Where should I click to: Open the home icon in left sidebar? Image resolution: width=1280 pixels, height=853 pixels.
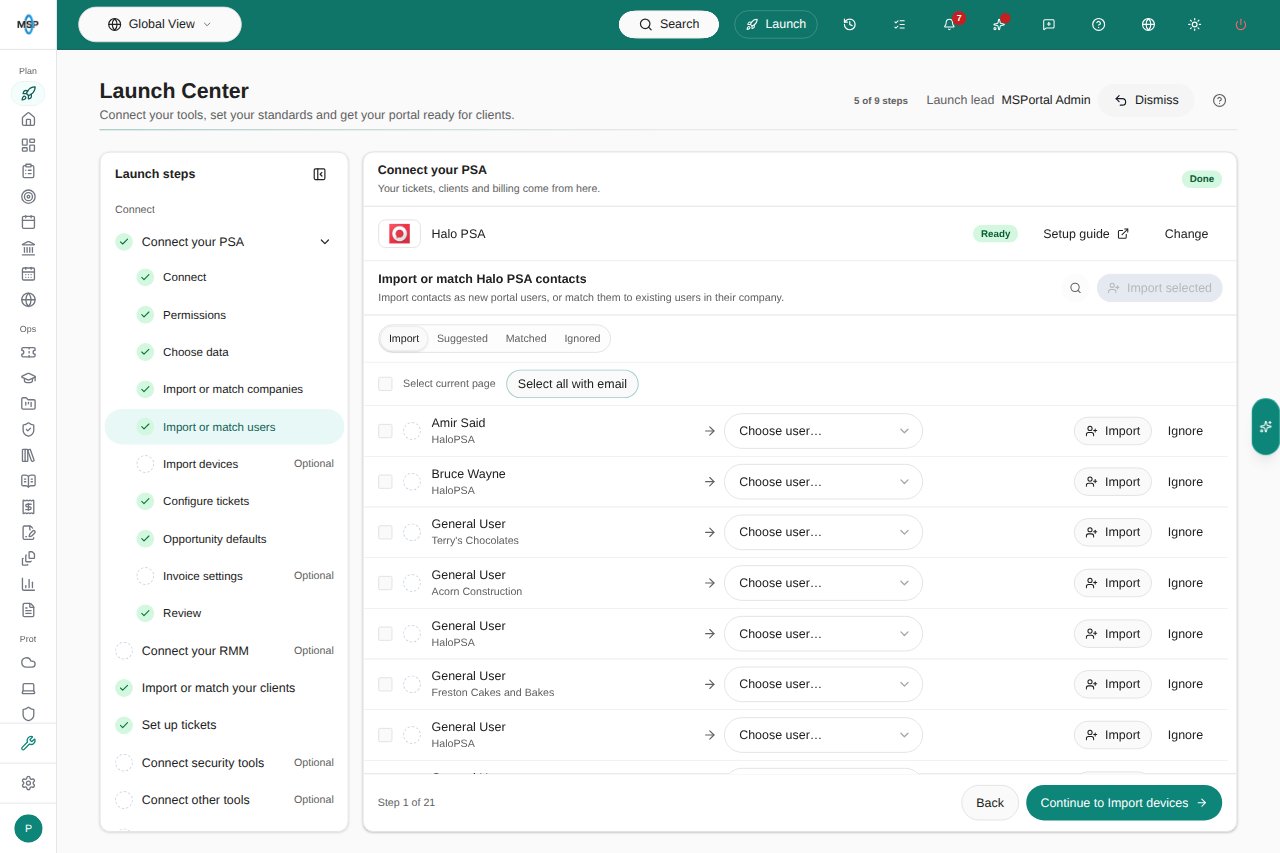[28, 119]
